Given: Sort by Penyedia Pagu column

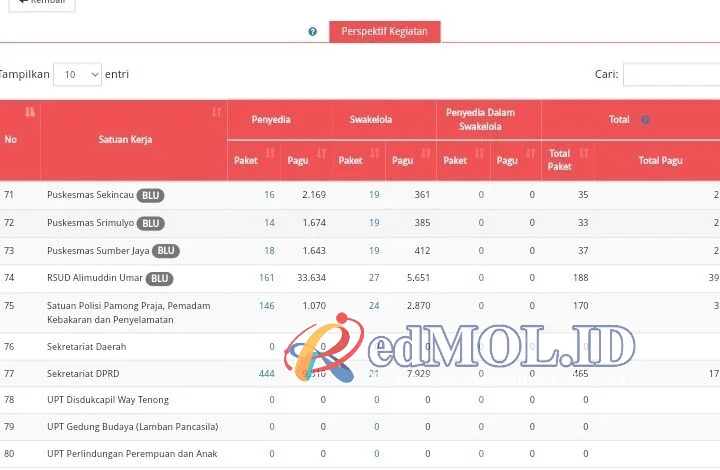Looking at the screenshot, I should (x=321, y=153).
